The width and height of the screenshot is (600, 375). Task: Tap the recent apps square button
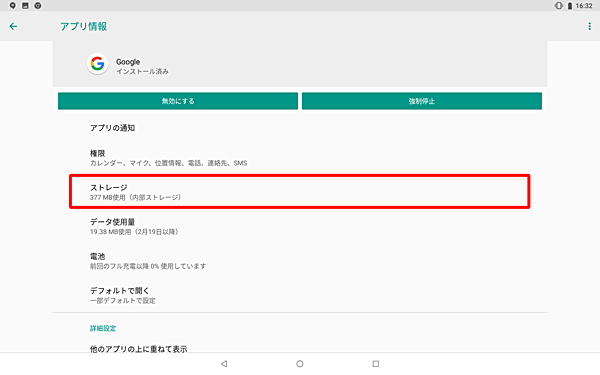point(376,364)
